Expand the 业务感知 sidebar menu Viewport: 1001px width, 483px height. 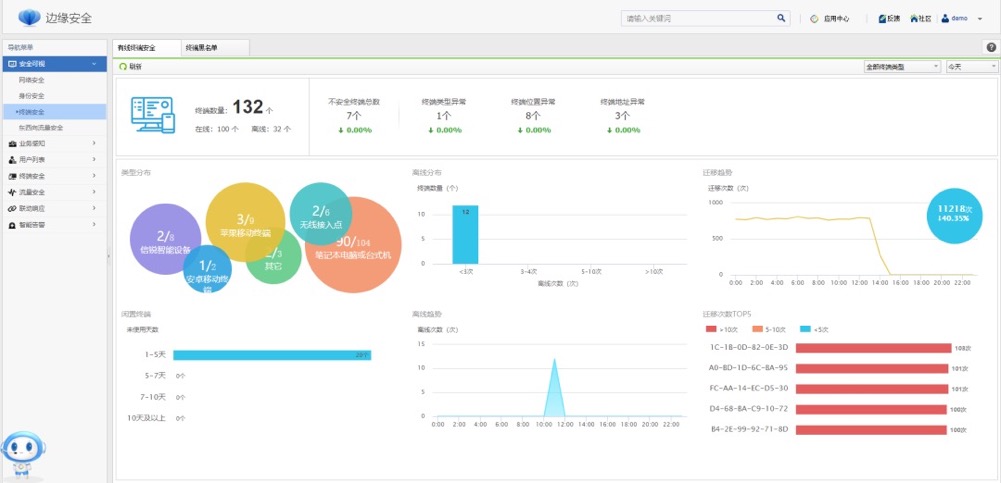click(x=54, y=144)
